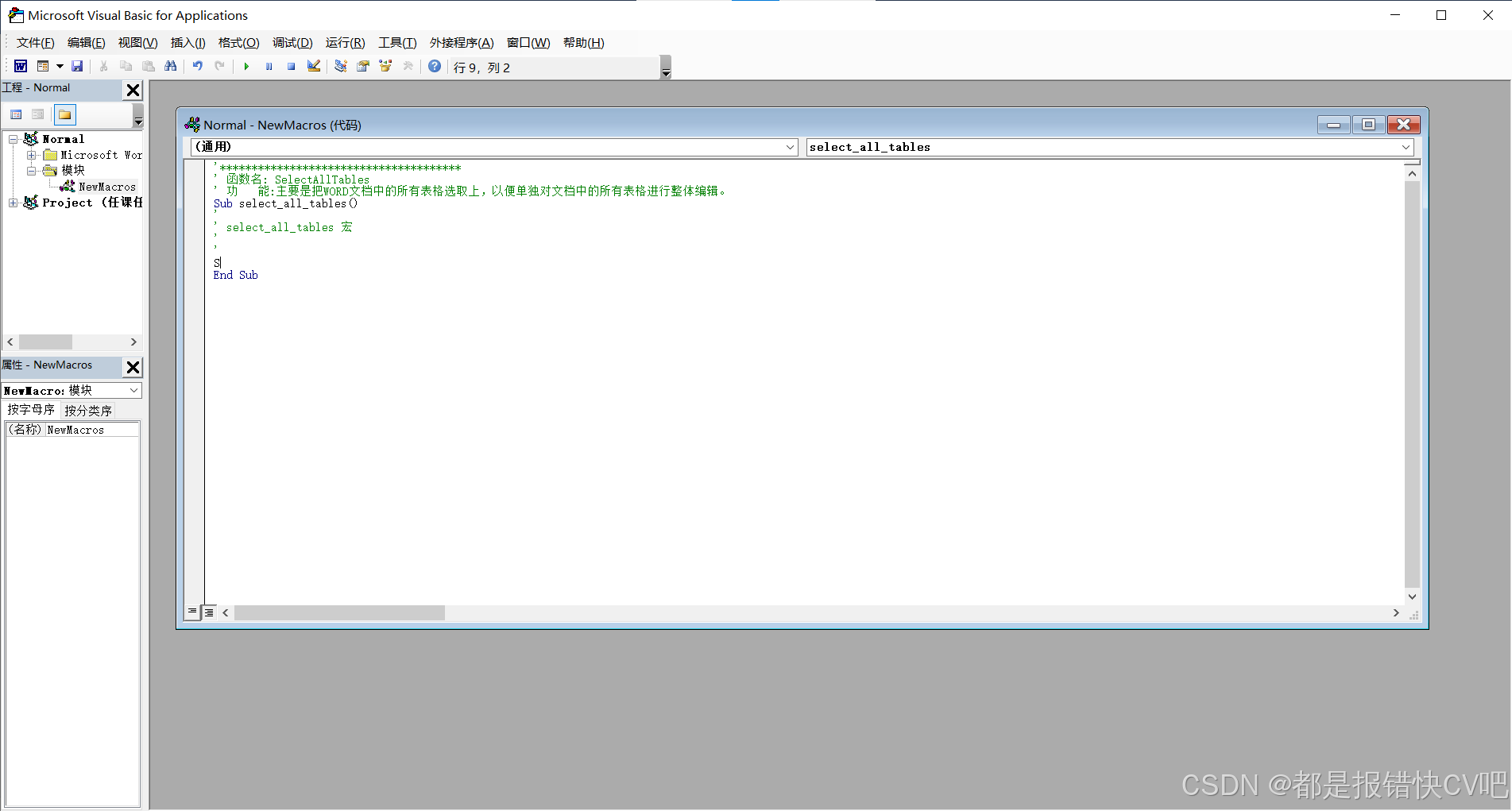Click the Redo arrow icon
This screenshot has width=1512, height=811.
click(x=220, y=67)
